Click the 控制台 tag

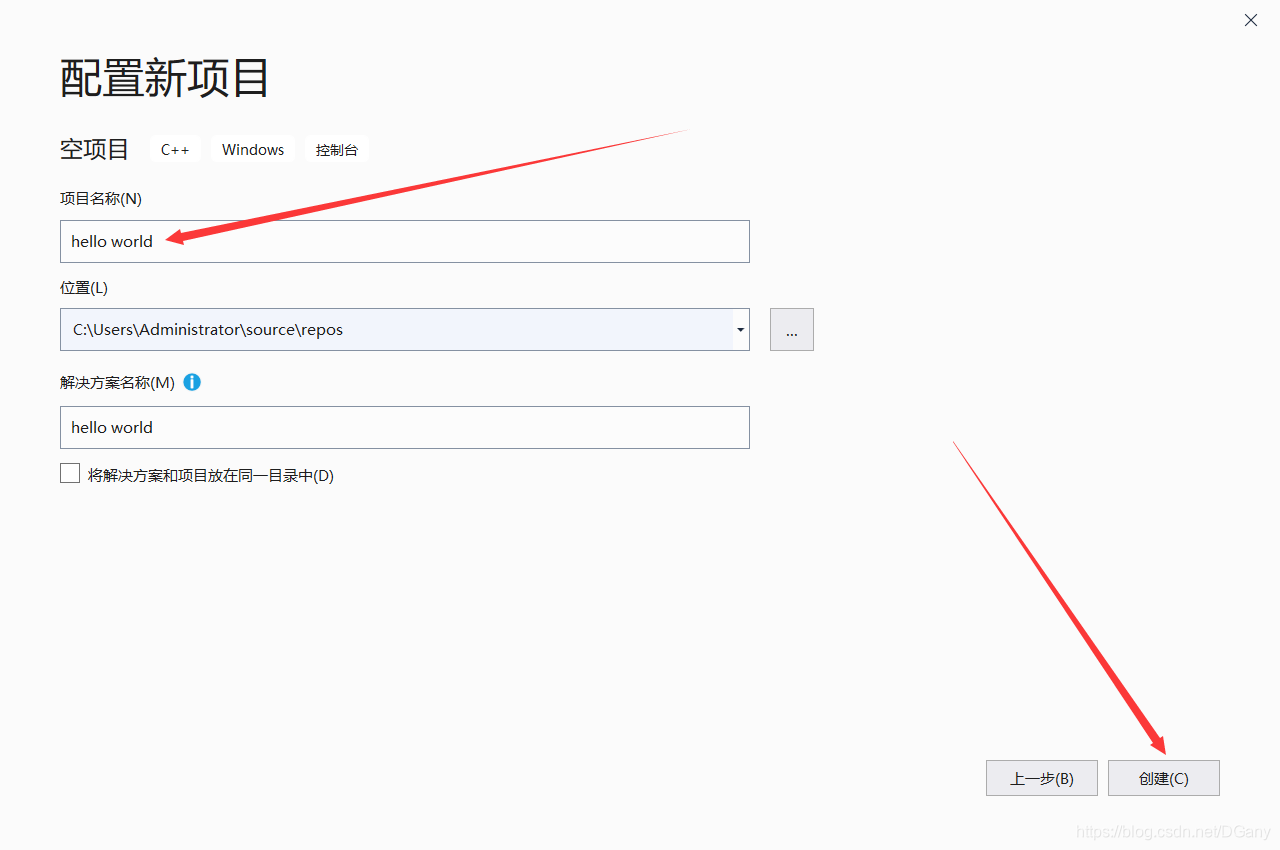click(337, 150)
